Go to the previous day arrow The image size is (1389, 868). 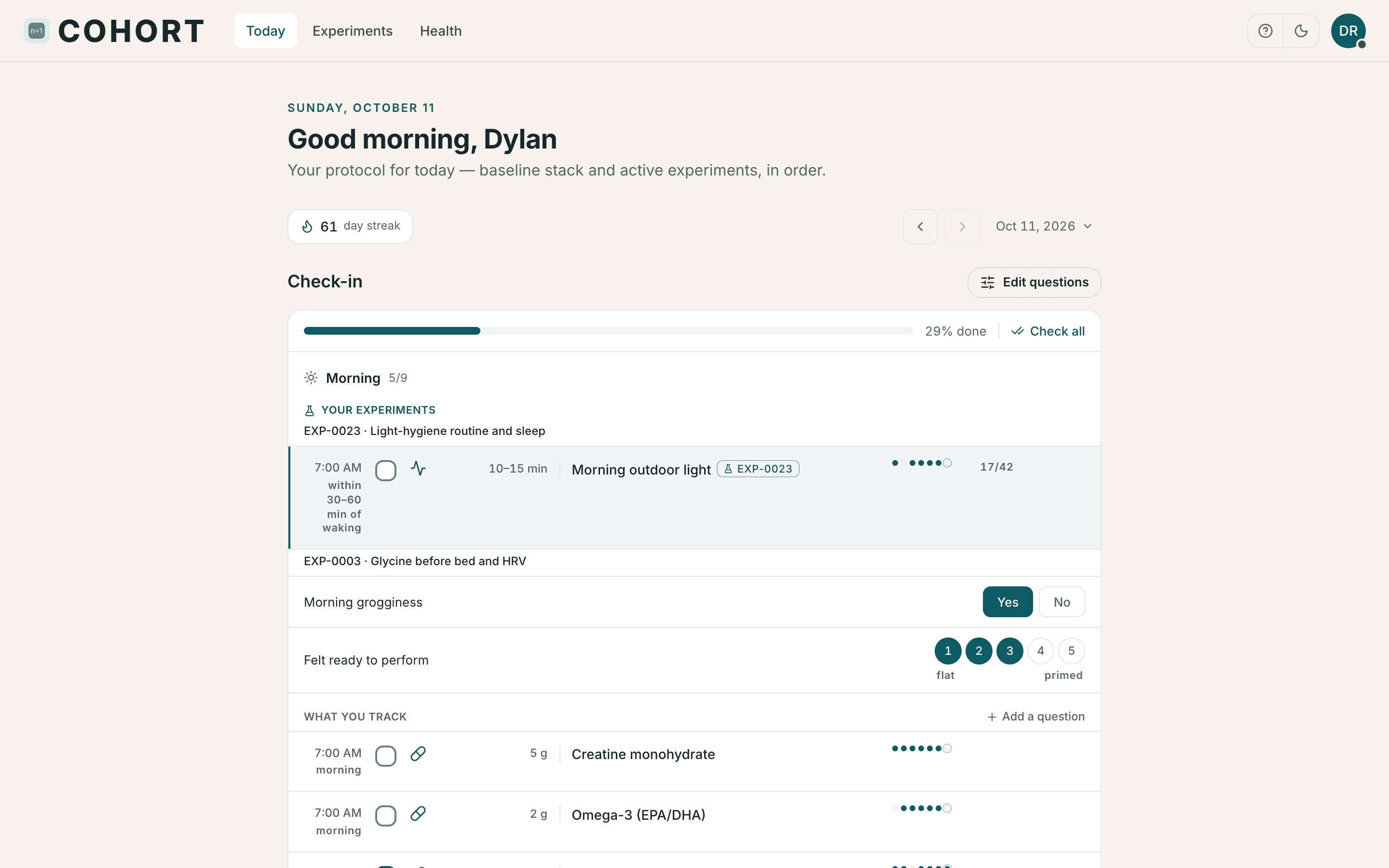click(920, 226)
